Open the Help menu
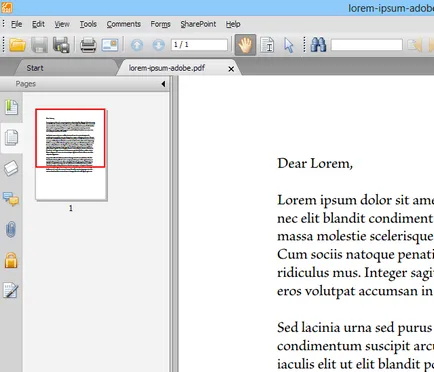Viewport: 434px width, 372px height. click(233, 24)
